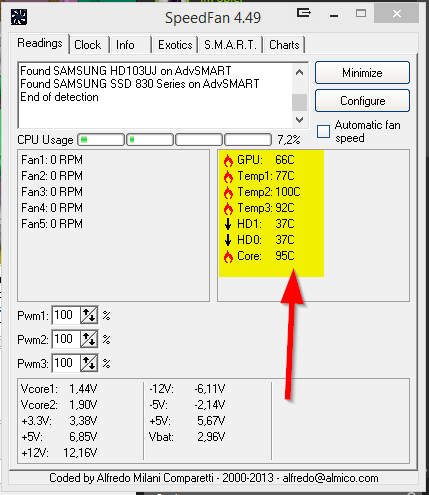Click the log scroll up arrow
The image size is (429, 495).
[x=299, y=72]
